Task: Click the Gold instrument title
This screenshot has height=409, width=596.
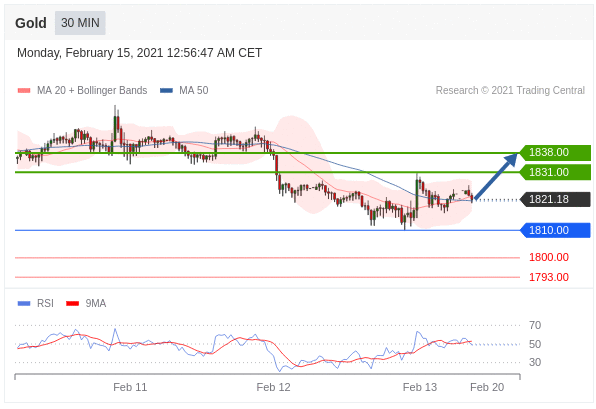Action: pos(31,23)
